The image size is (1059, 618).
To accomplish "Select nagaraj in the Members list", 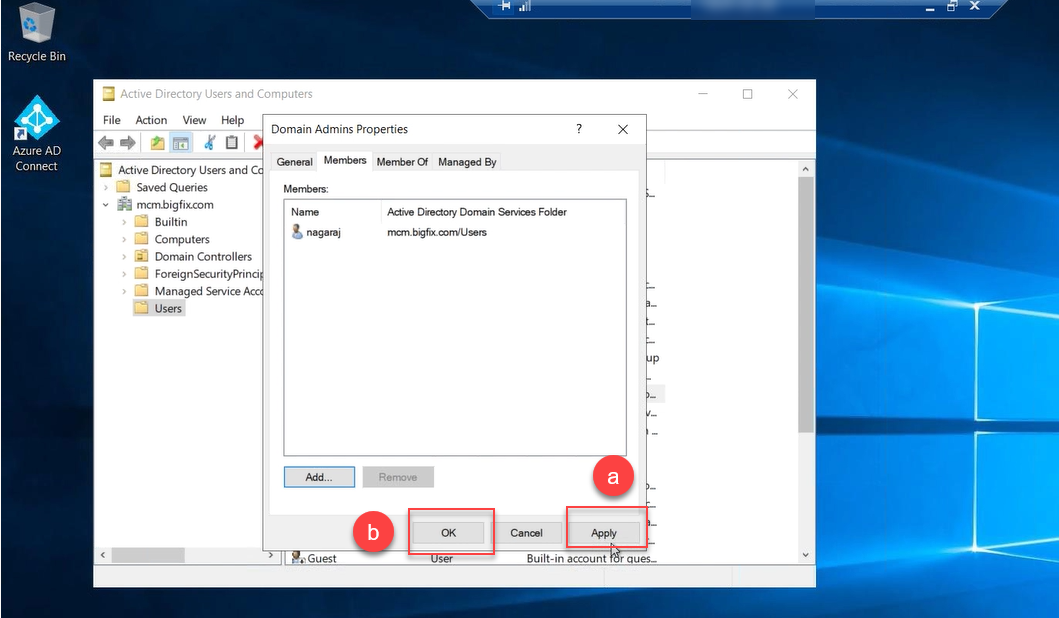I will point(323,232).
